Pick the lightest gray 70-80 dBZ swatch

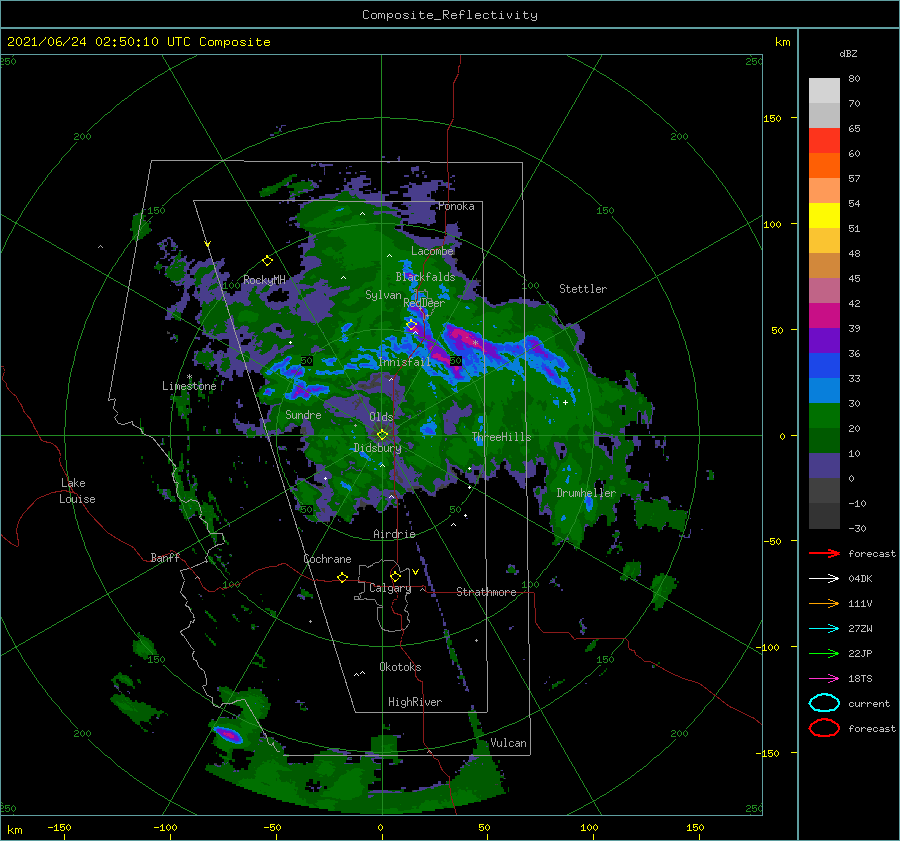824,91
